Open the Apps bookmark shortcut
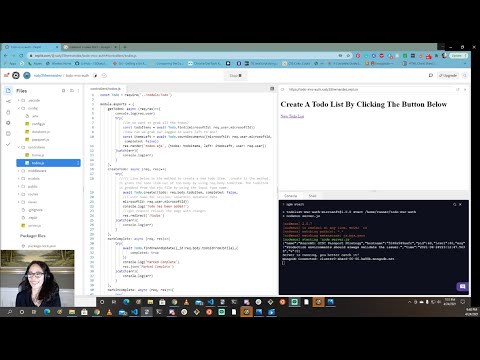The width and height of the screenshot is (480, 360). (10, 63)
